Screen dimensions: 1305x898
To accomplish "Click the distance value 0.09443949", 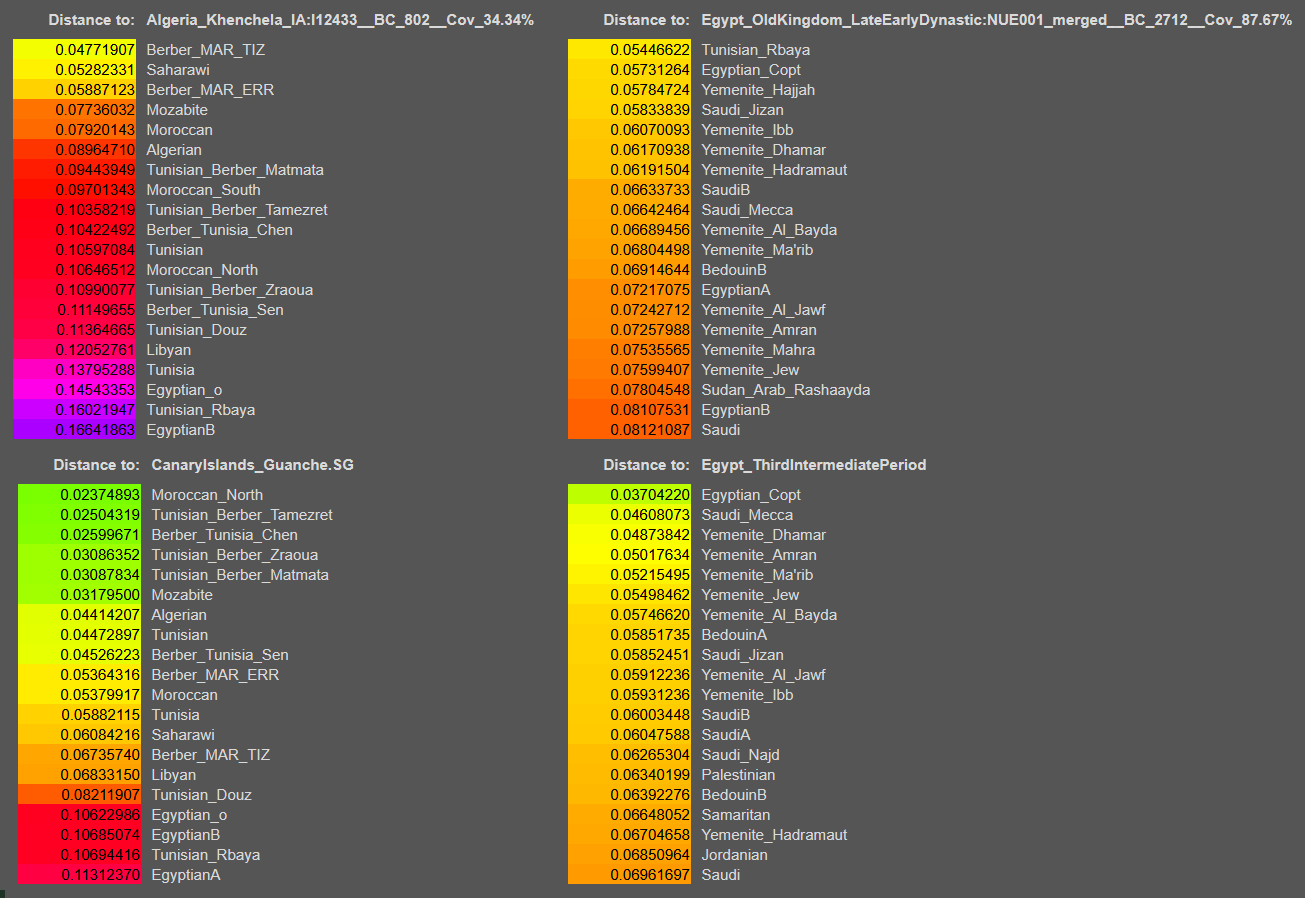I will tap(75, 170).
